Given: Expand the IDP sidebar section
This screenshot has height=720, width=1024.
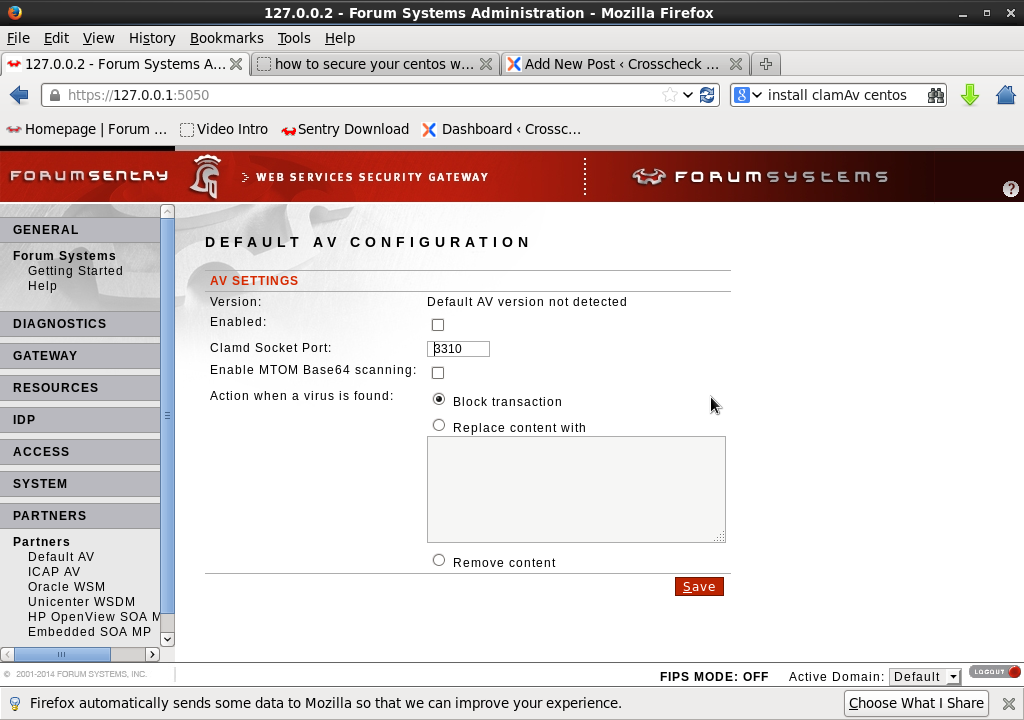Looking at the screenshot, I should [80, 419].
